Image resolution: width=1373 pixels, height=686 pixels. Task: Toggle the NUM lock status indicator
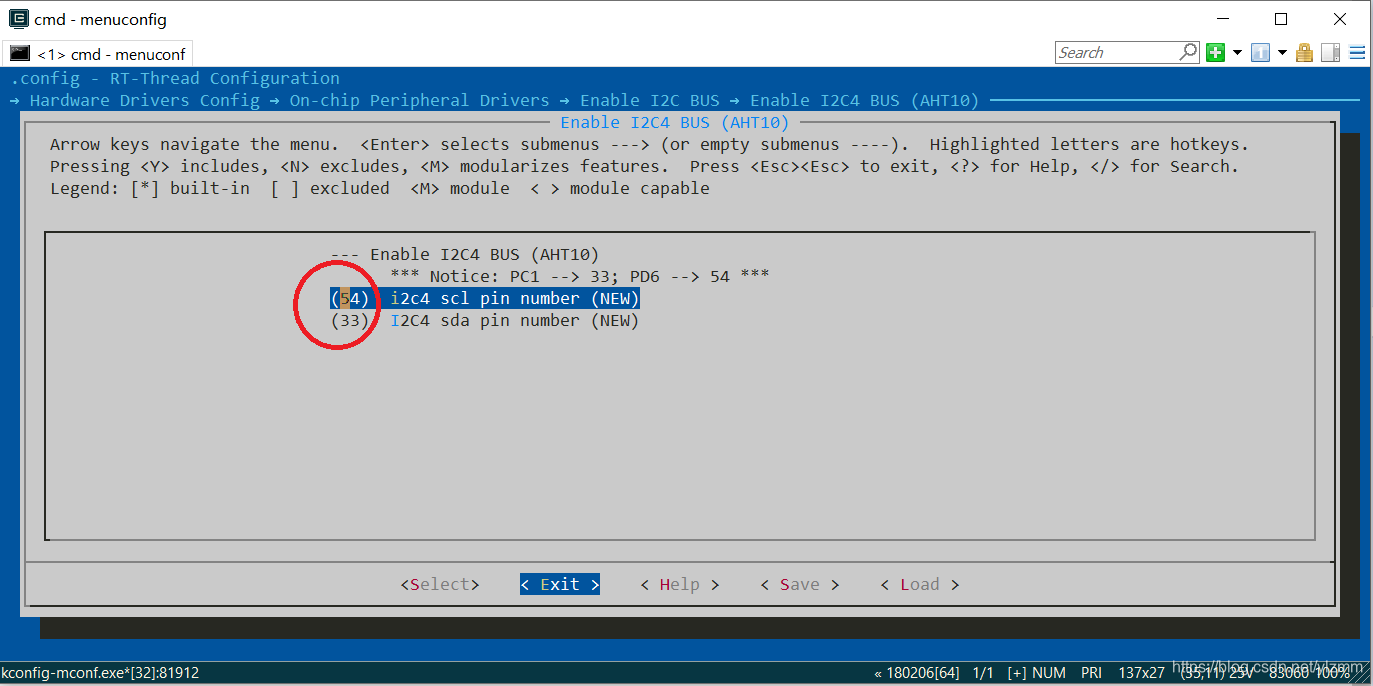[1049, 672]
